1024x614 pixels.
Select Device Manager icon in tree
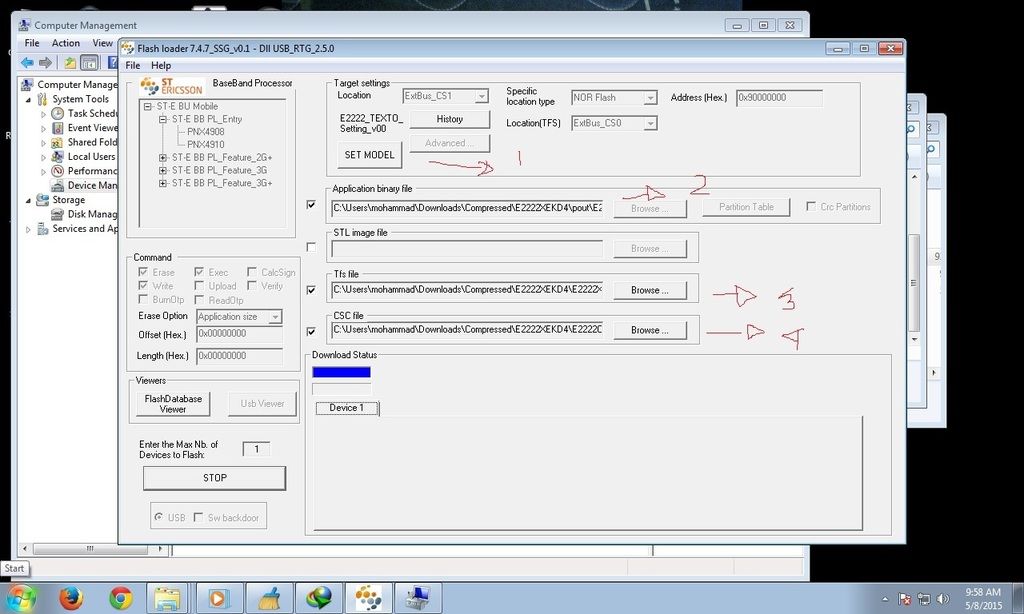click(x=57, y=186)
